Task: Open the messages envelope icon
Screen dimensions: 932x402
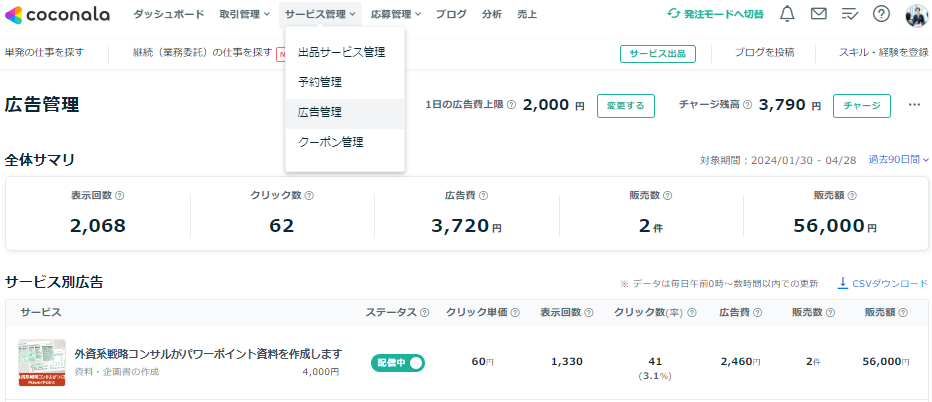Action: point(818,14)
